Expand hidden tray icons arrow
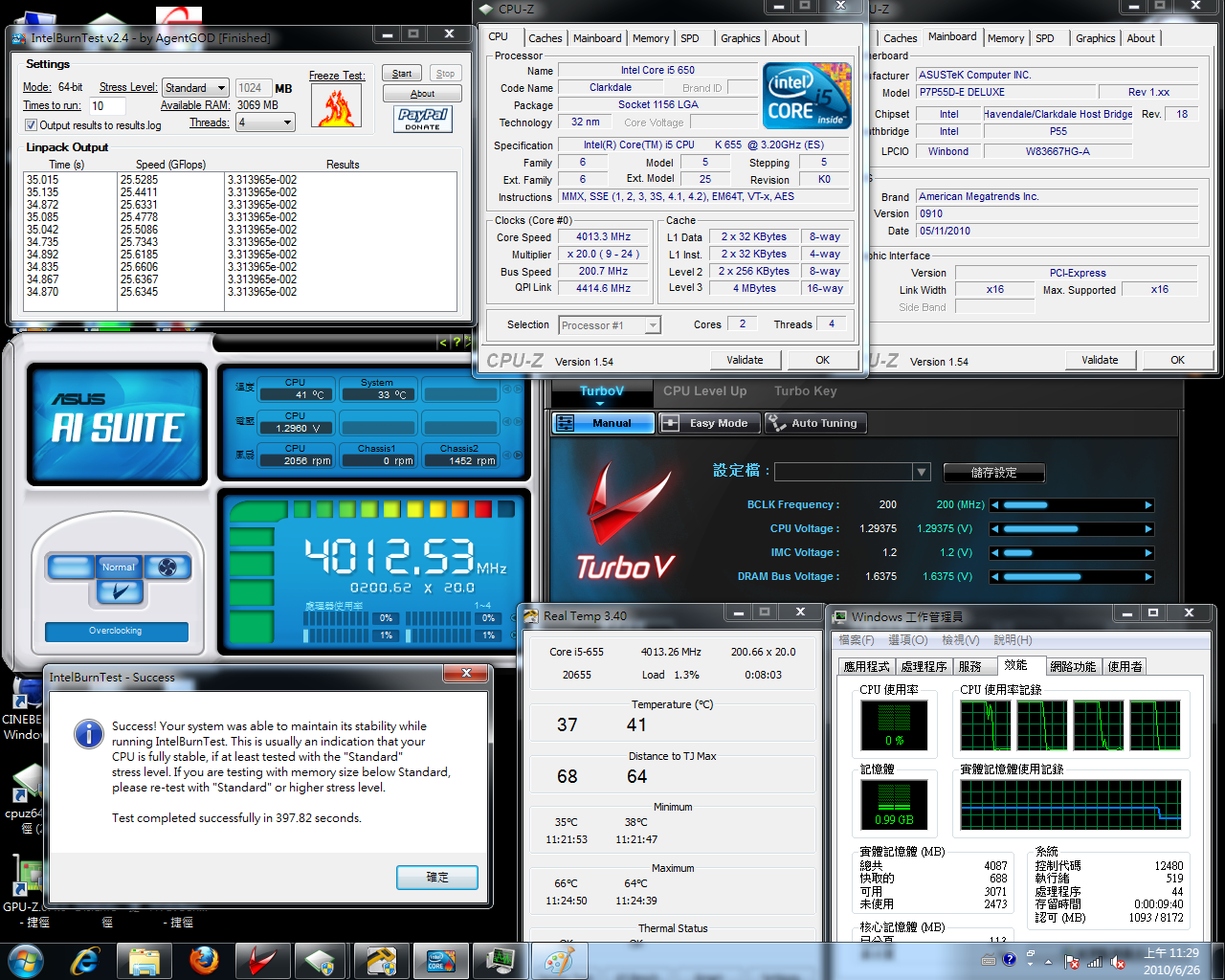The width and height of the screenshot is (1225, 980). (x=1048, y=962)
